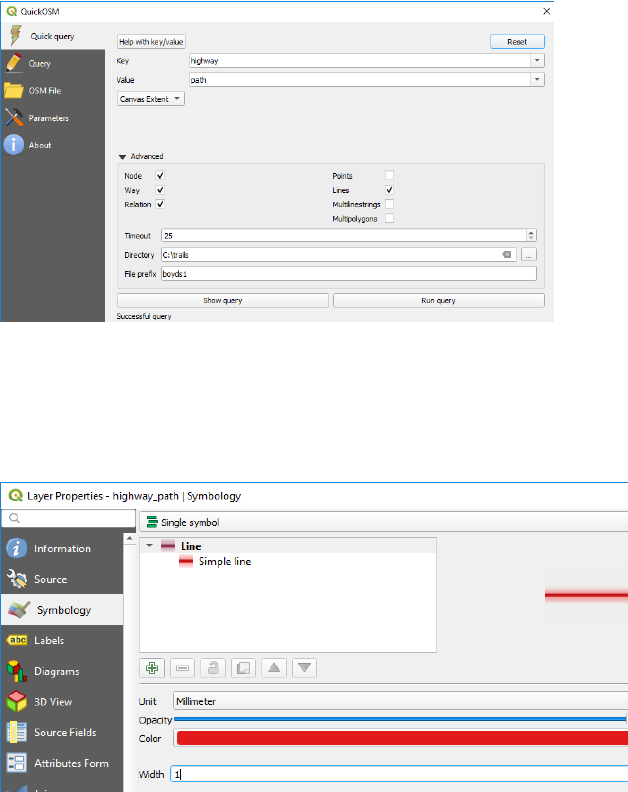This screenshot has height=792, width=628.
Task: Close the QuickOSM window
Action: click(546, 11)
